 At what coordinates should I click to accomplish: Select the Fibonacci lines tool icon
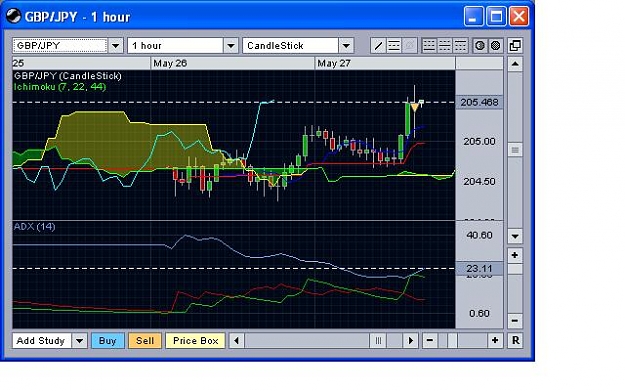[x=394, y=46]
